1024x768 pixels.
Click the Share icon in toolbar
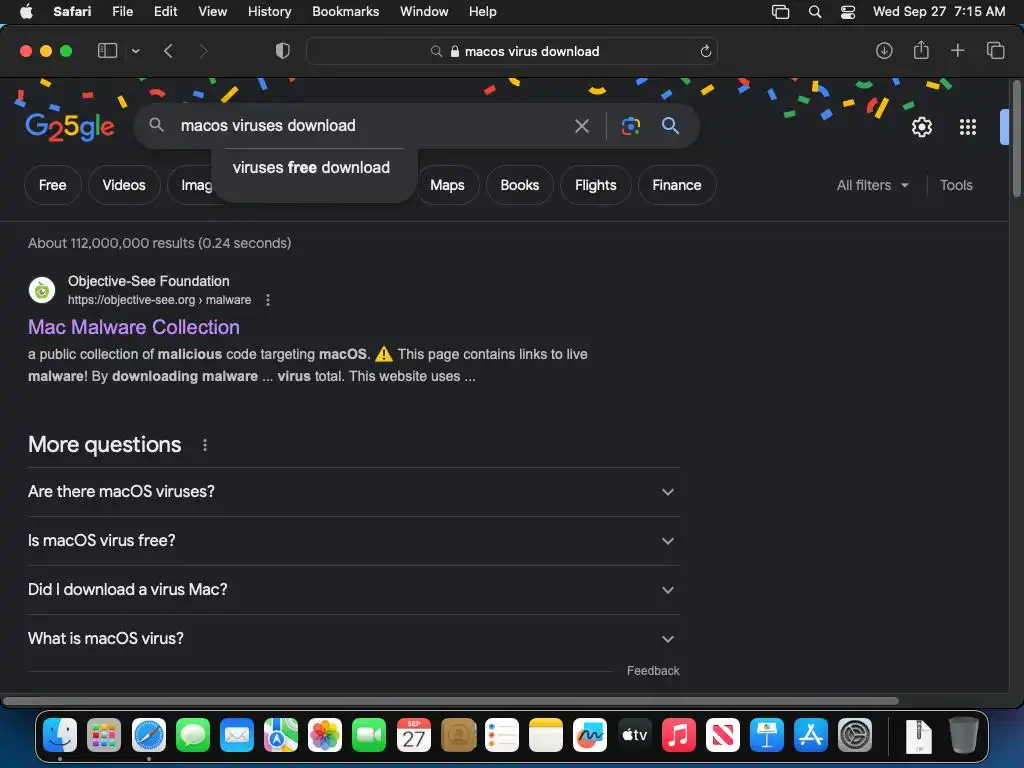(x=921, y=50)
